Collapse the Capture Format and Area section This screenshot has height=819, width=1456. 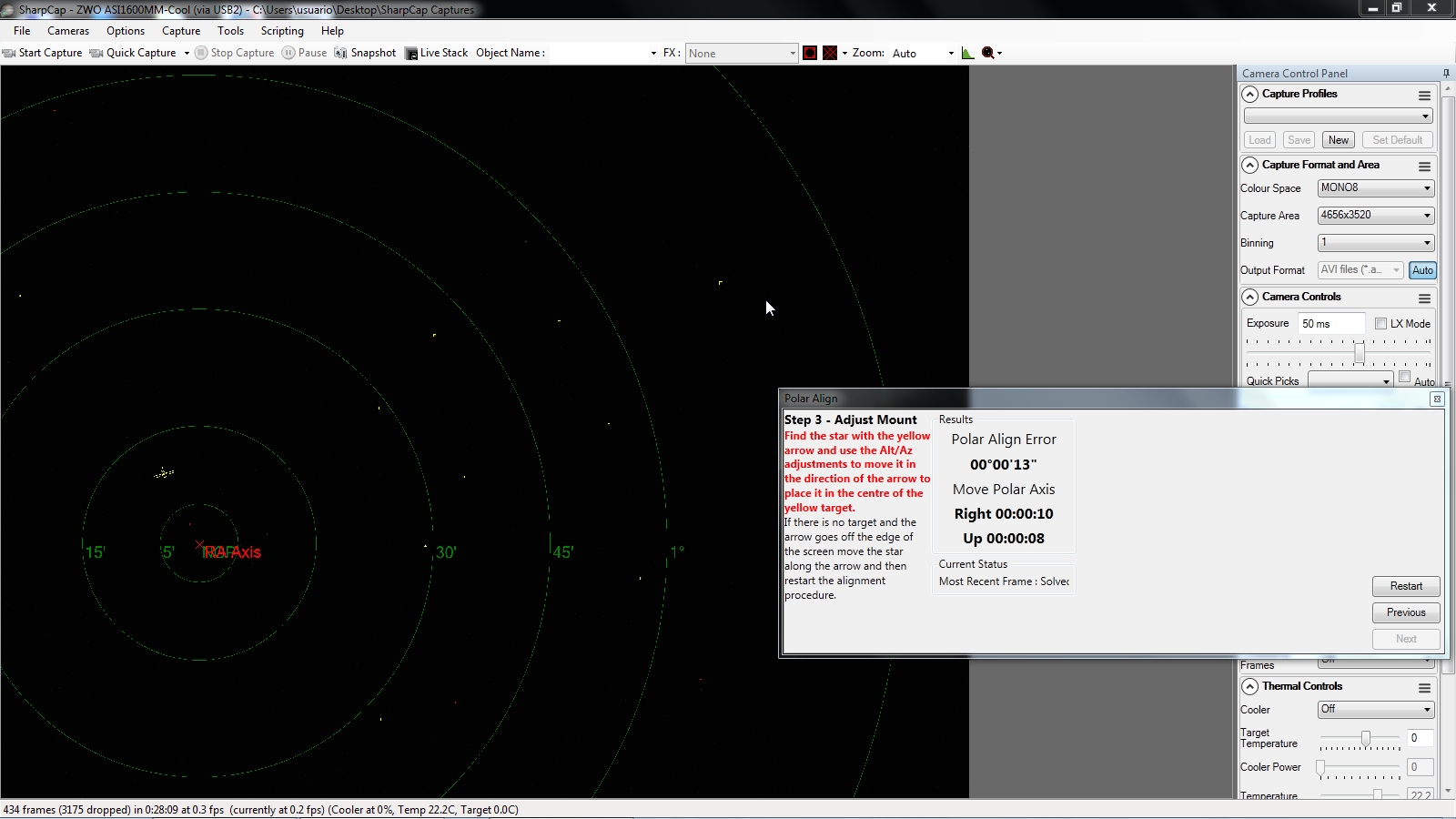[x=1250, y=165]
